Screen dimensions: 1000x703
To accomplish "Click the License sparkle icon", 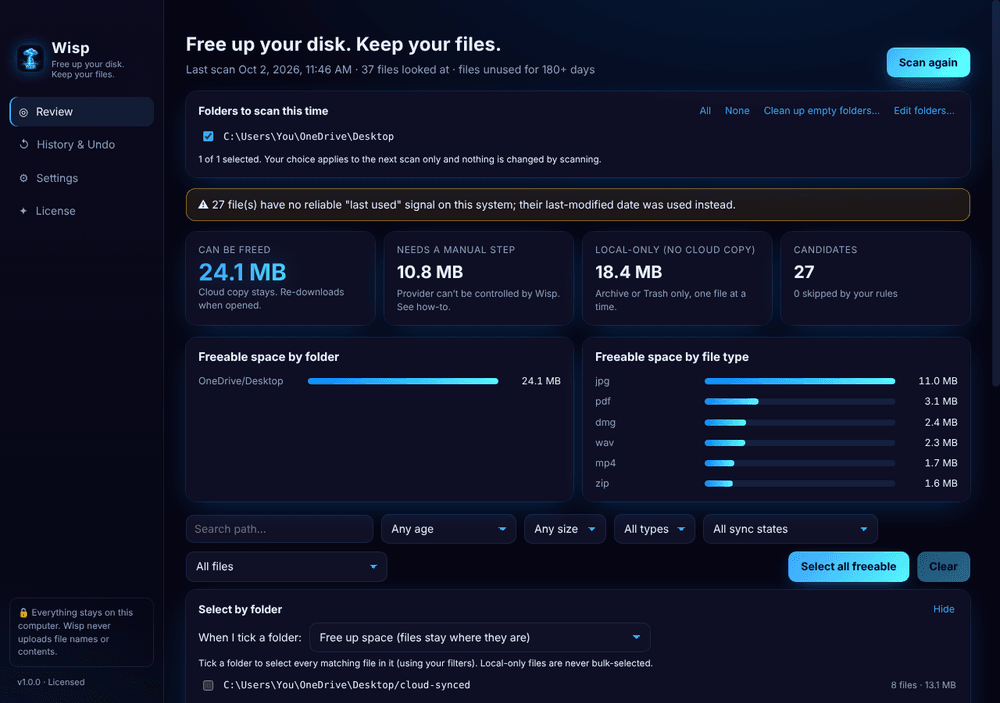I will (24, 211).
